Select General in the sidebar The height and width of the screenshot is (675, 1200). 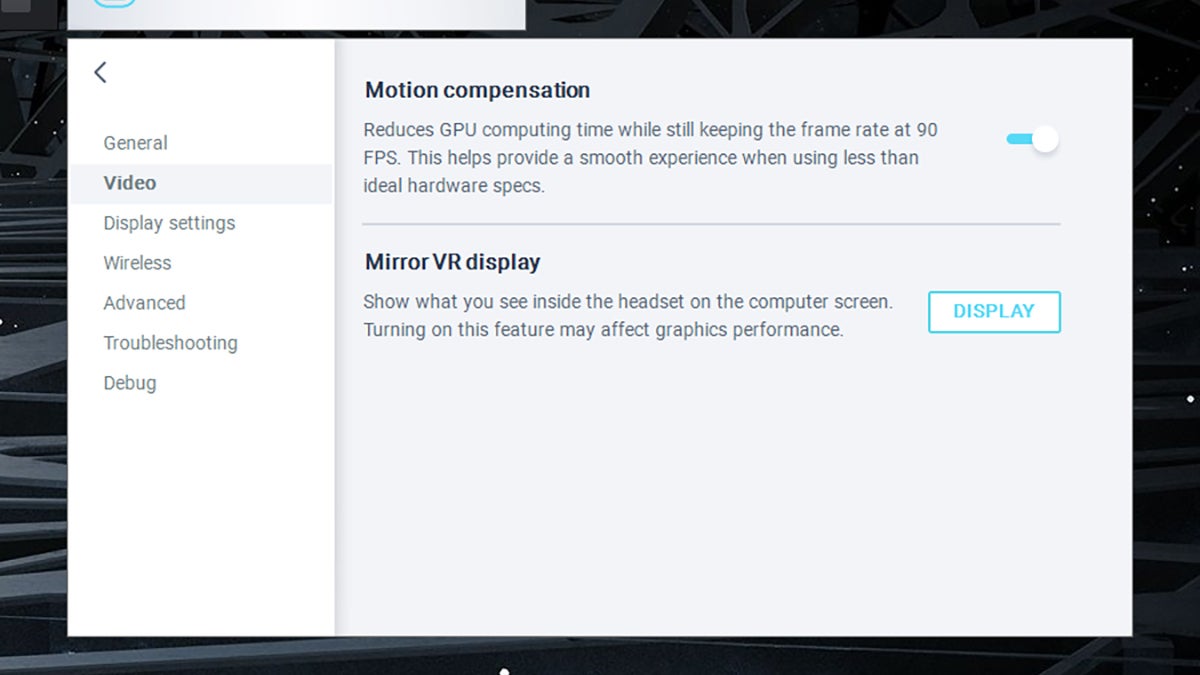pyautogui.click(x=134, y=143)
